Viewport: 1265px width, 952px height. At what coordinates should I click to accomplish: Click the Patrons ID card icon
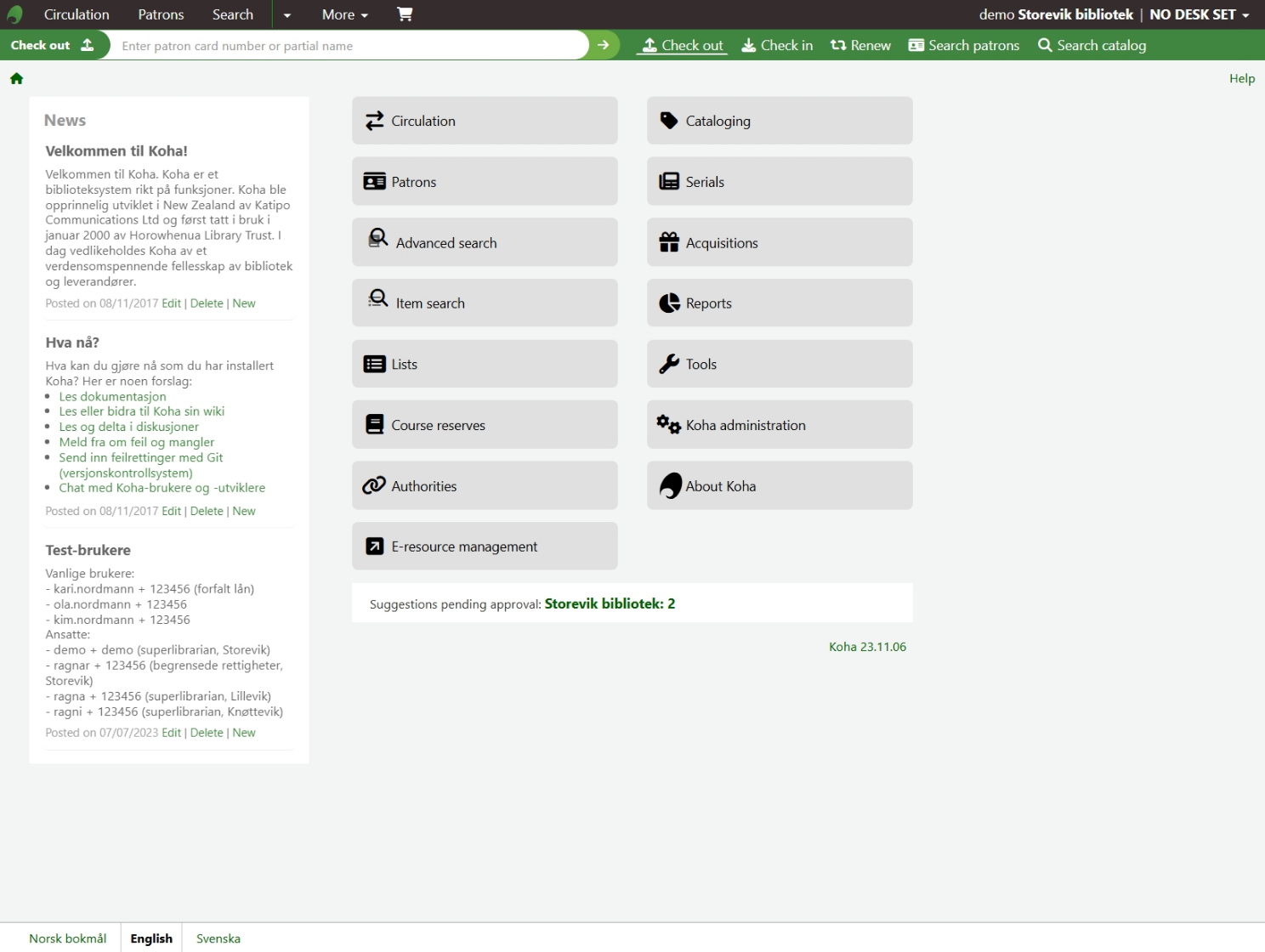click(x=375, y=182)
